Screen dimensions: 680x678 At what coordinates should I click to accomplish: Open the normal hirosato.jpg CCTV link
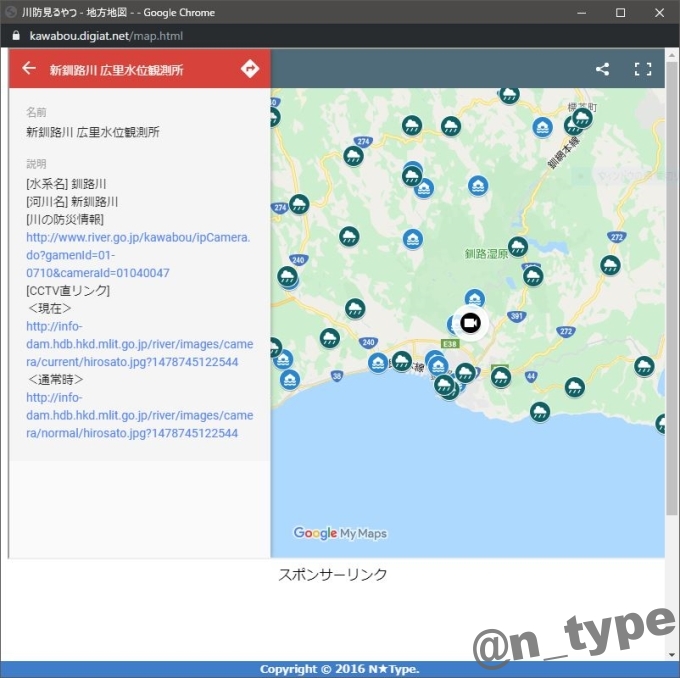click(x=139, y=415)
